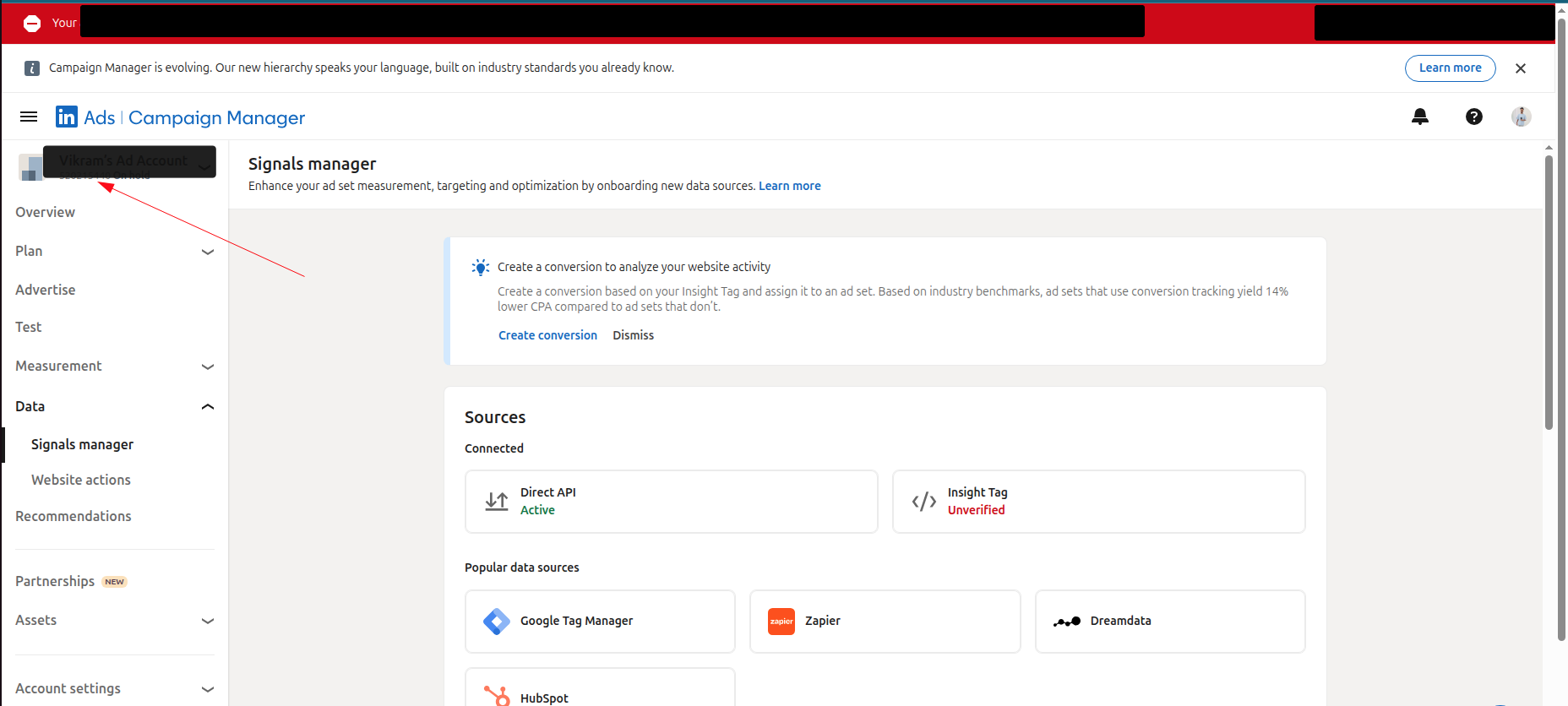Click the Connected label

[x=493, y=448]
